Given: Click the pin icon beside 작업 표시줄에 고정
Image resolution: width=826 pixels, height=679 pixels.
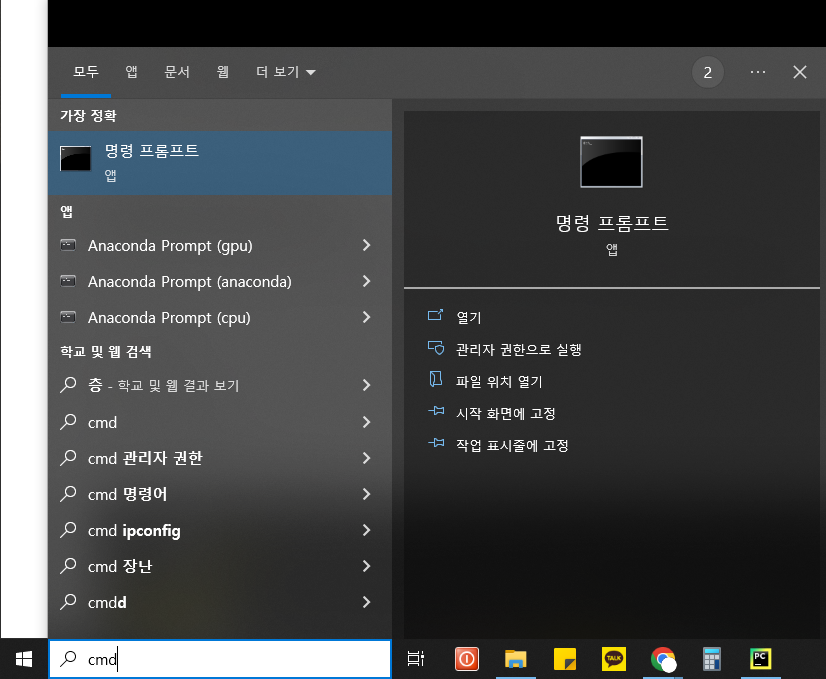Looking at the screenshot, I should tap(436, 442).
